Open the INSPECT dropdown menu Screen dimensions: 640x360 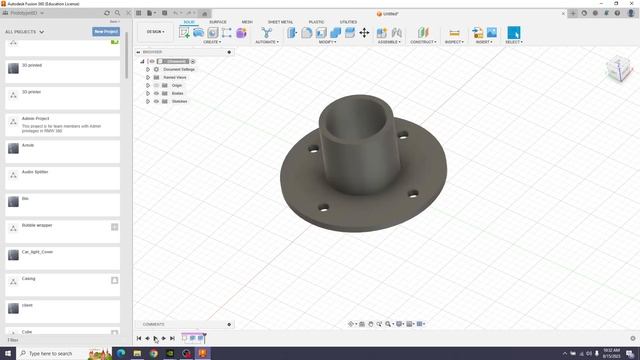454,42
